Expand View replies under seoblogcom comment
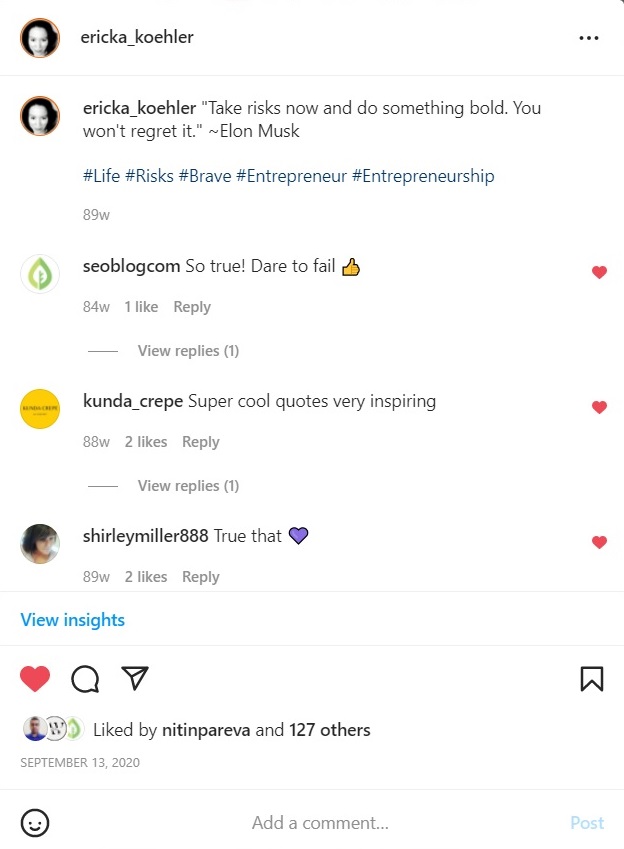This screenshot has height=849, width=624. point(188,351)
